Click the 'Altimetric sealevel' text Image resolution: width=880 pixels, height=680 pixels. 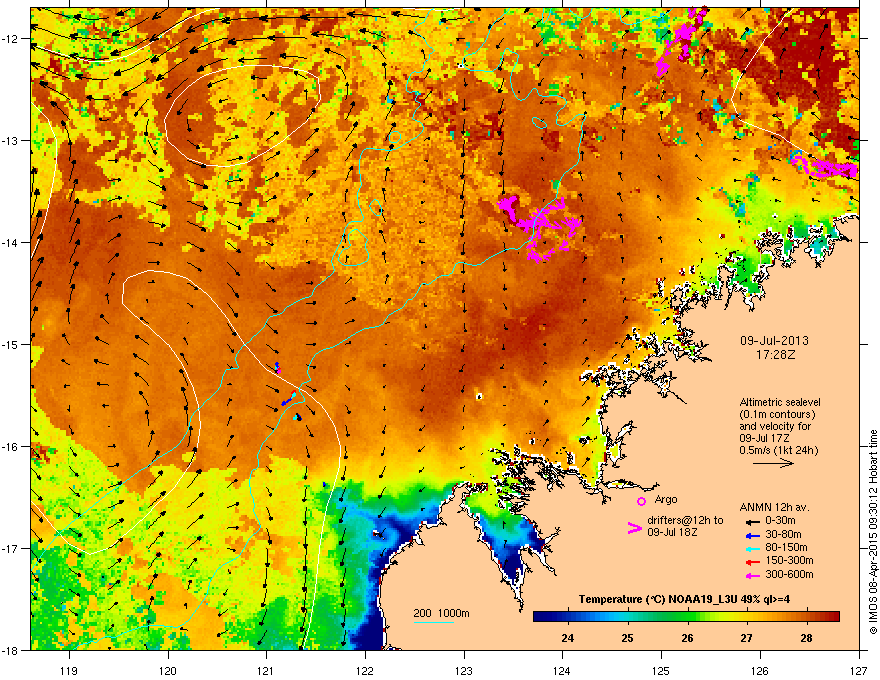point(780,402)
